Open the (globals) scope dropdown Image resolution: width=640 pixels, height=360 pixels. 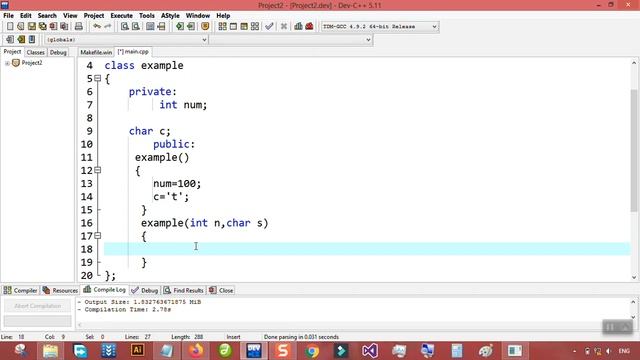click(126, 40)
